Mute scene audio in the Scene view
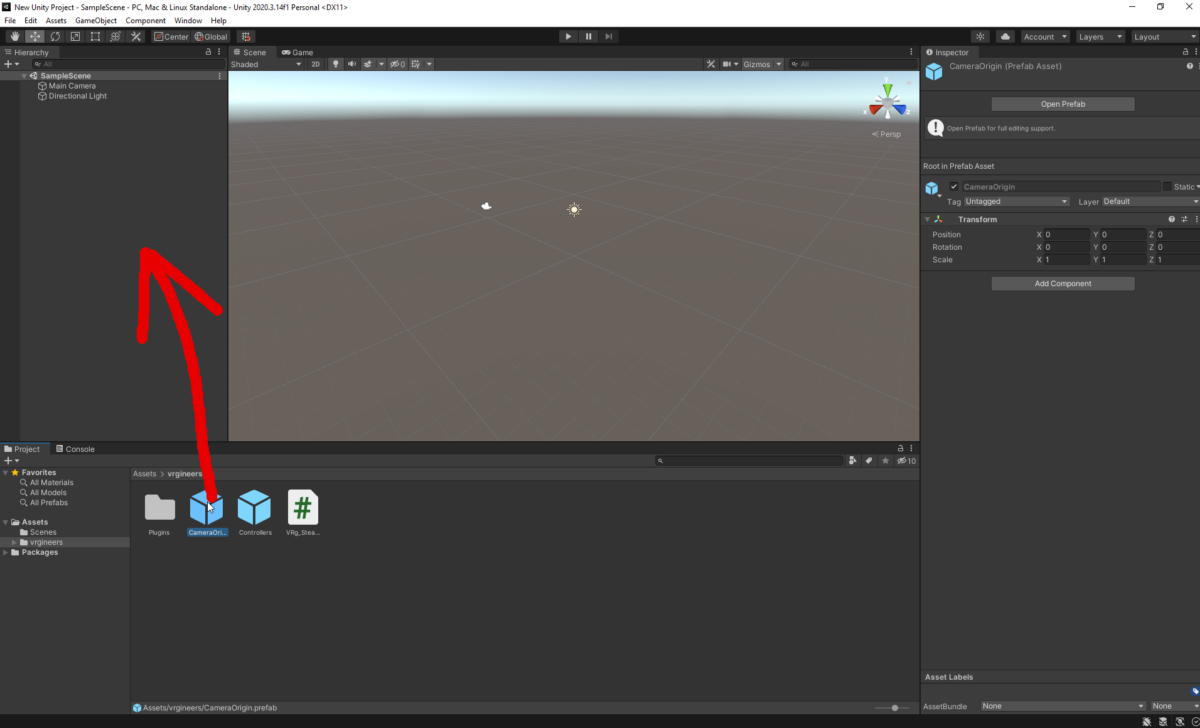The width and height of the screenshot is (1200, 728). [x=353, y=63]
